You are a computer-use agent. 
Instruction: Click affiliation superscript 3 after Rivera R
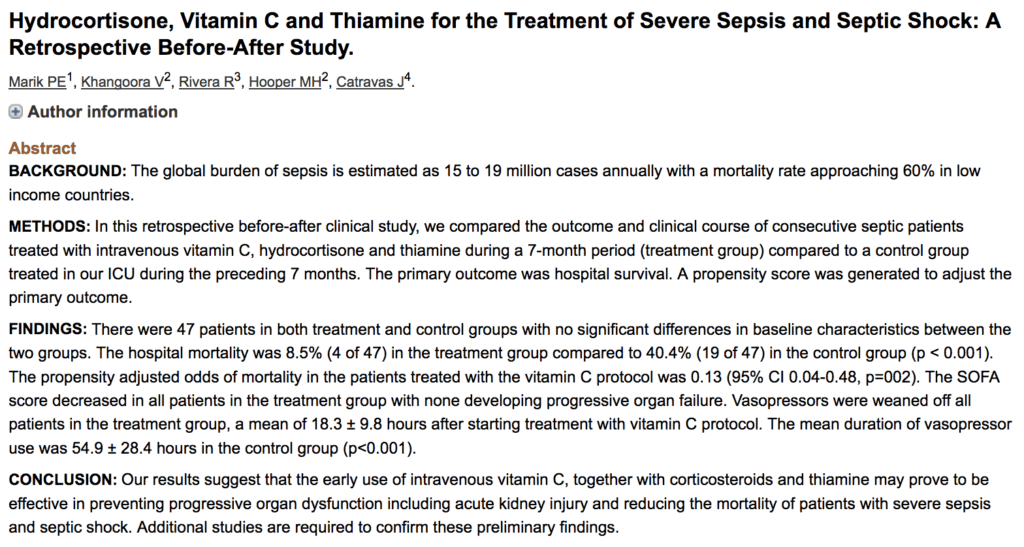(x=238, y=78)
